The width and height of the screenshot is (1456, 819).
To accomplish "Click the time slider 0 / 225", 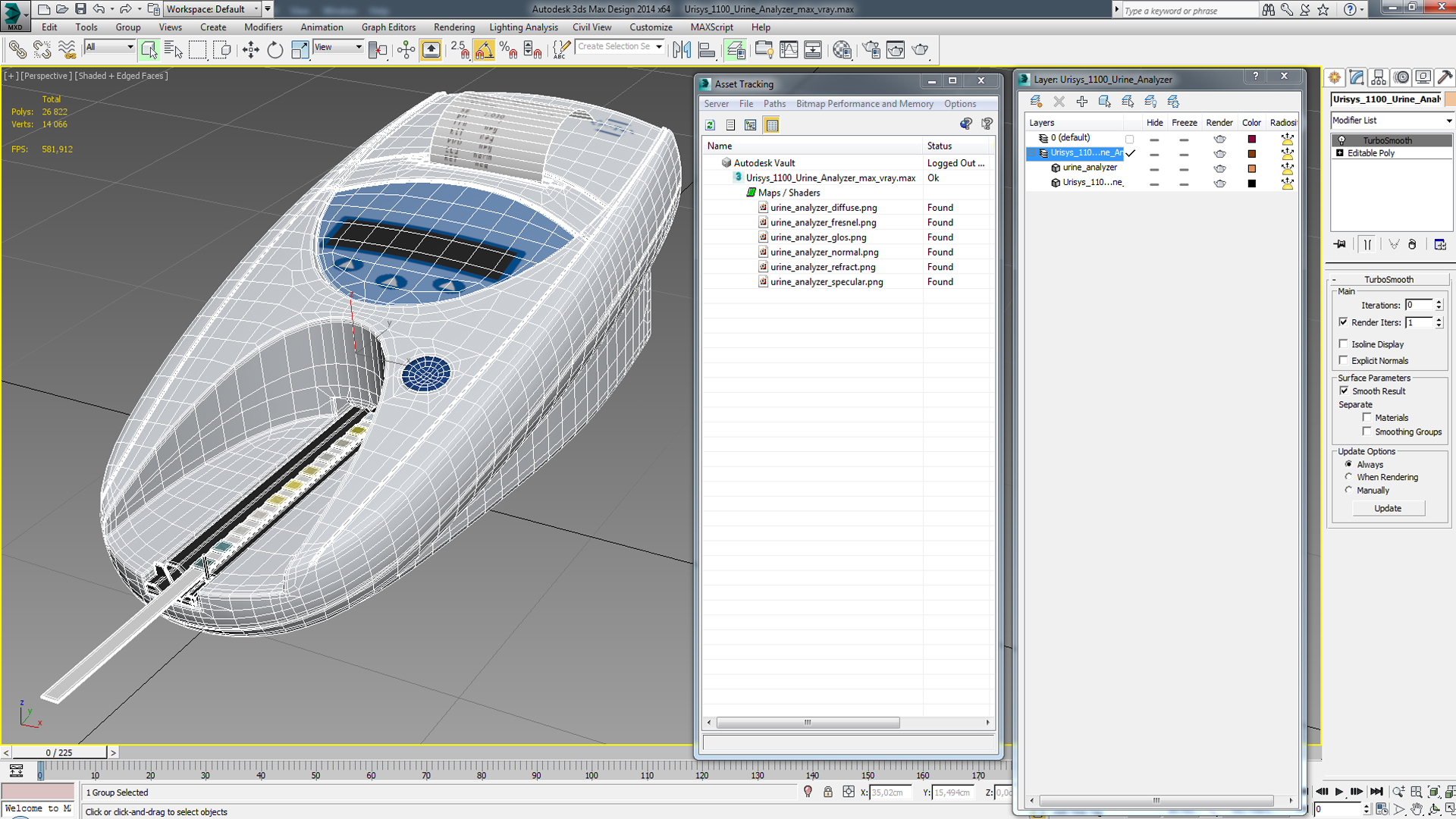I will click(x=59, y=752).
